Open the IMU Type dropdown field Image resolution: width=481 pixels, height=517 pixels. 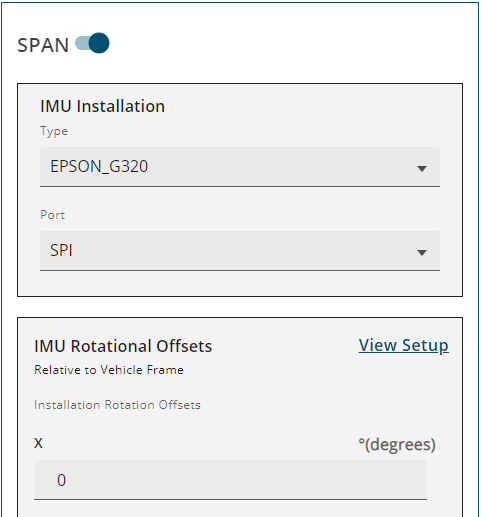240,167
